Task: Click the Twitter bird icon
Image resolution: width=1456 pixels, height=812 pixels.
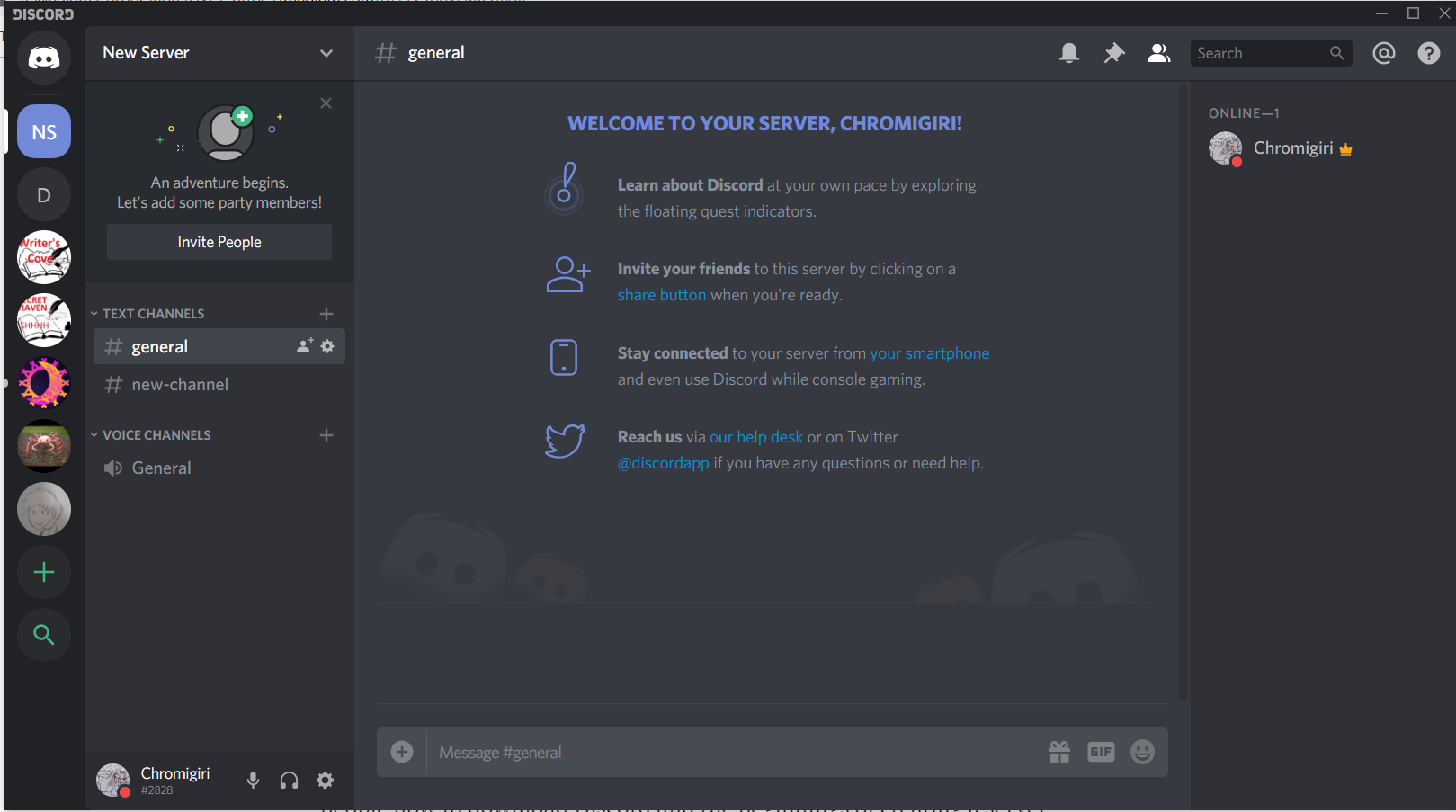Action: [566, 441]
